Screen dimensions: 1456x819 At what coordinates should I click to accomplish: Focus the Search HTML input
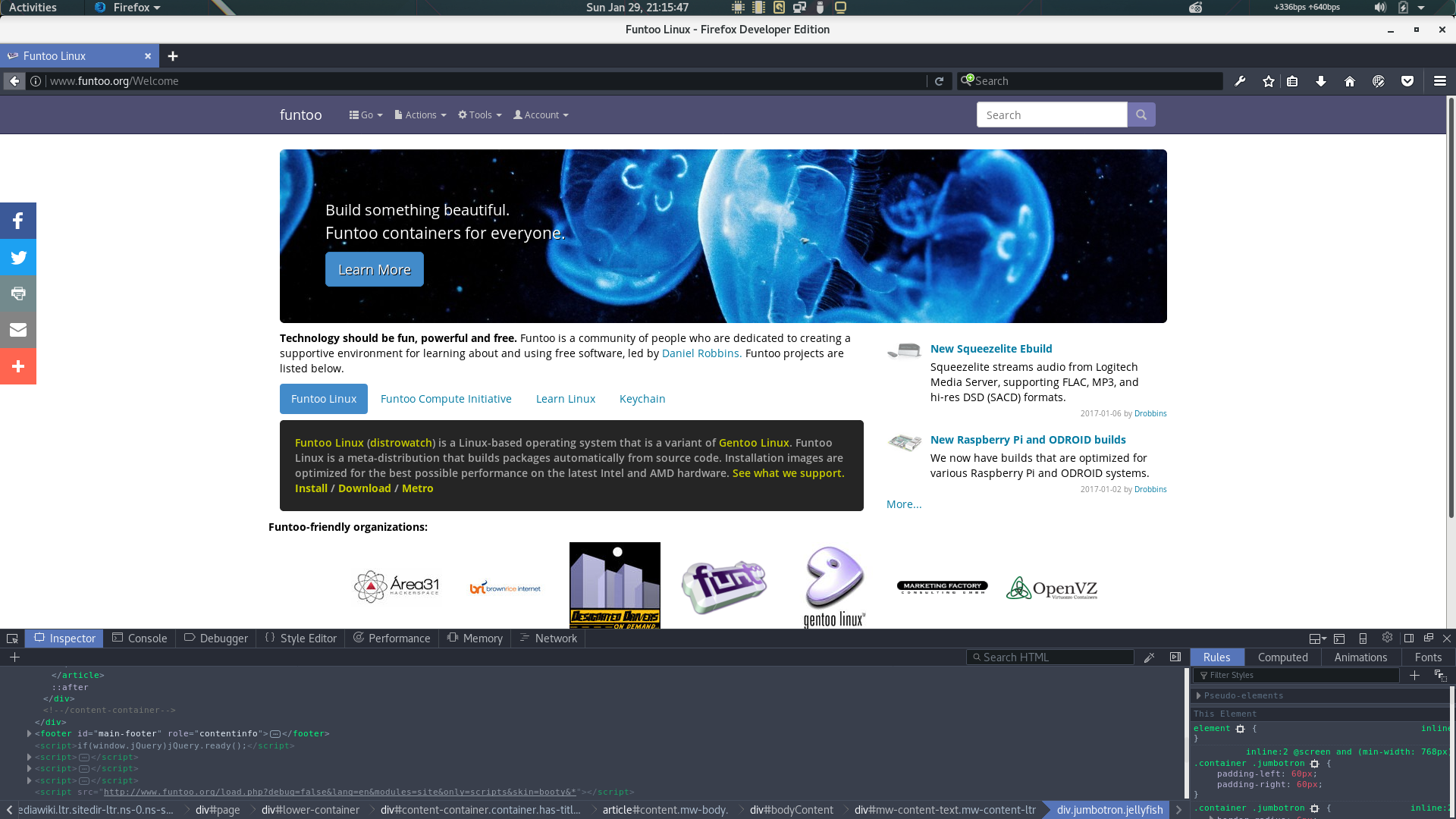click(1050, 657)
